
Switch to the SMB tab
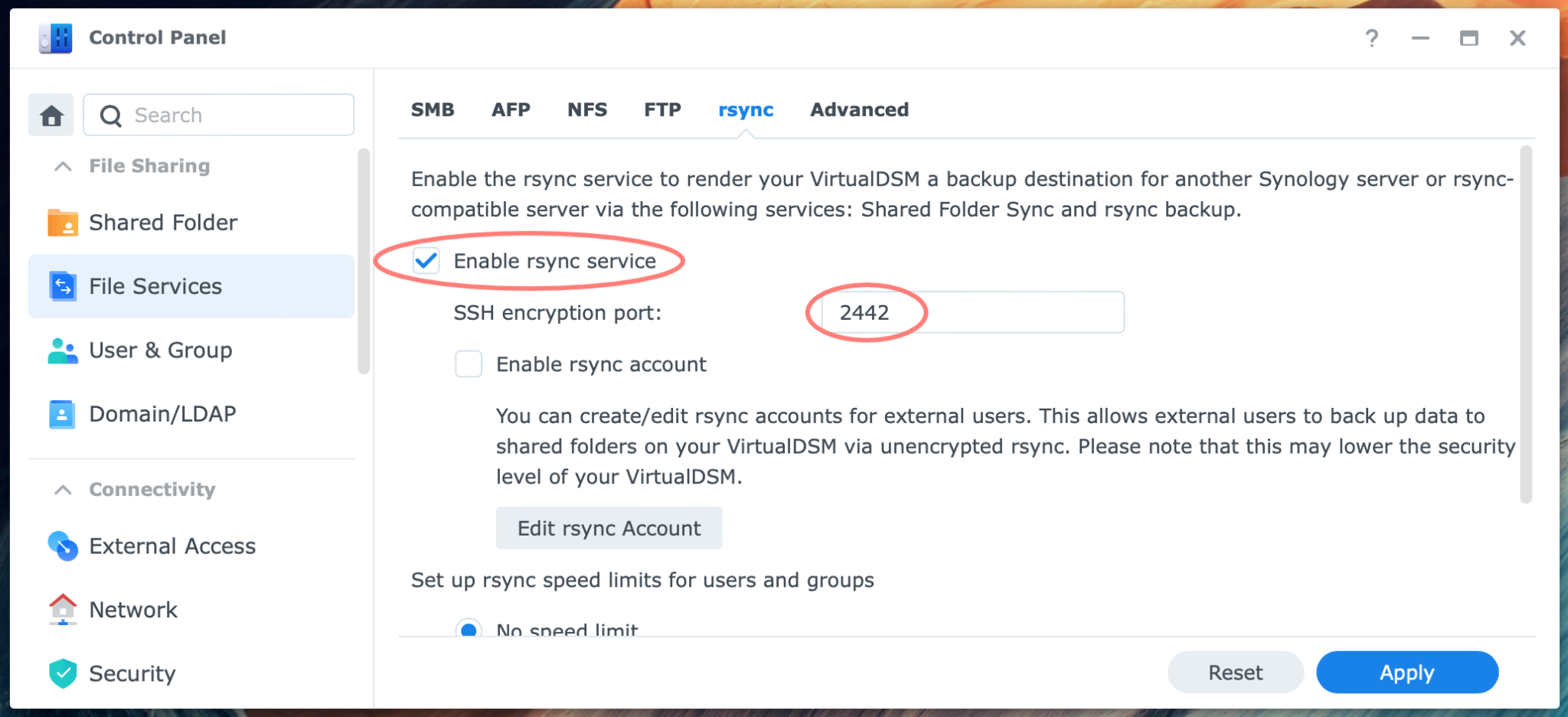point(433,109)
